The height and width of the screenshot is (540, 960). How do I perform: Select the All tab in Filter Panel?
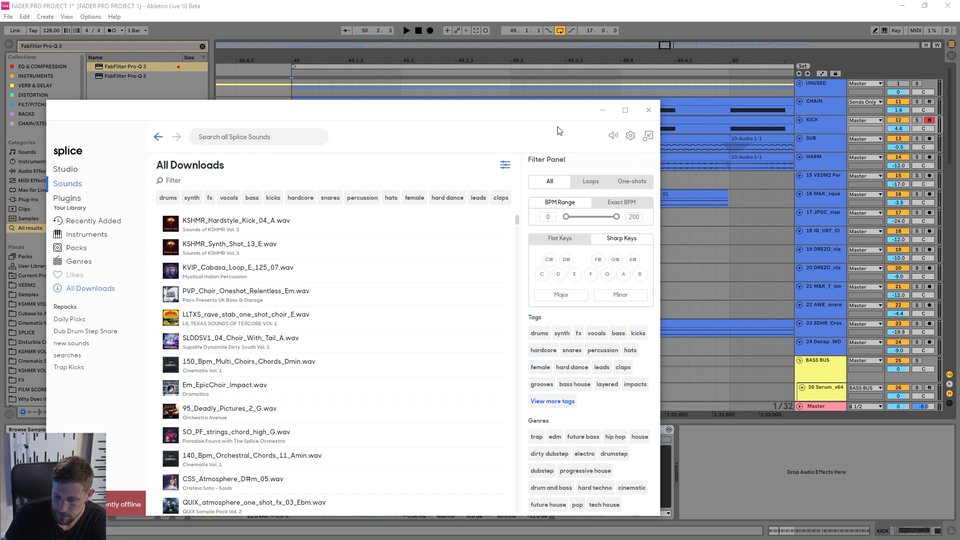(550, 181)
